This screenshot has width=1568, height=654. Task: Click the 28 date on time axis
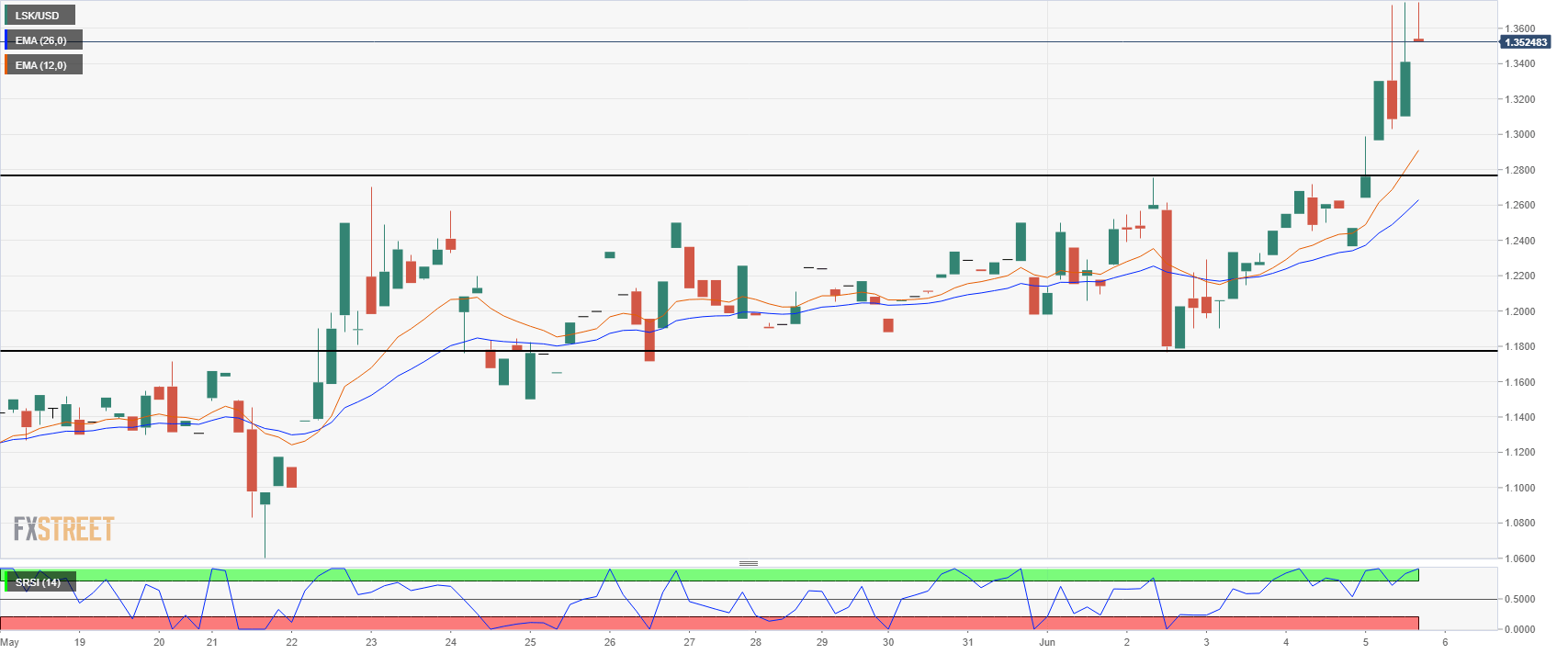point(756,643)
